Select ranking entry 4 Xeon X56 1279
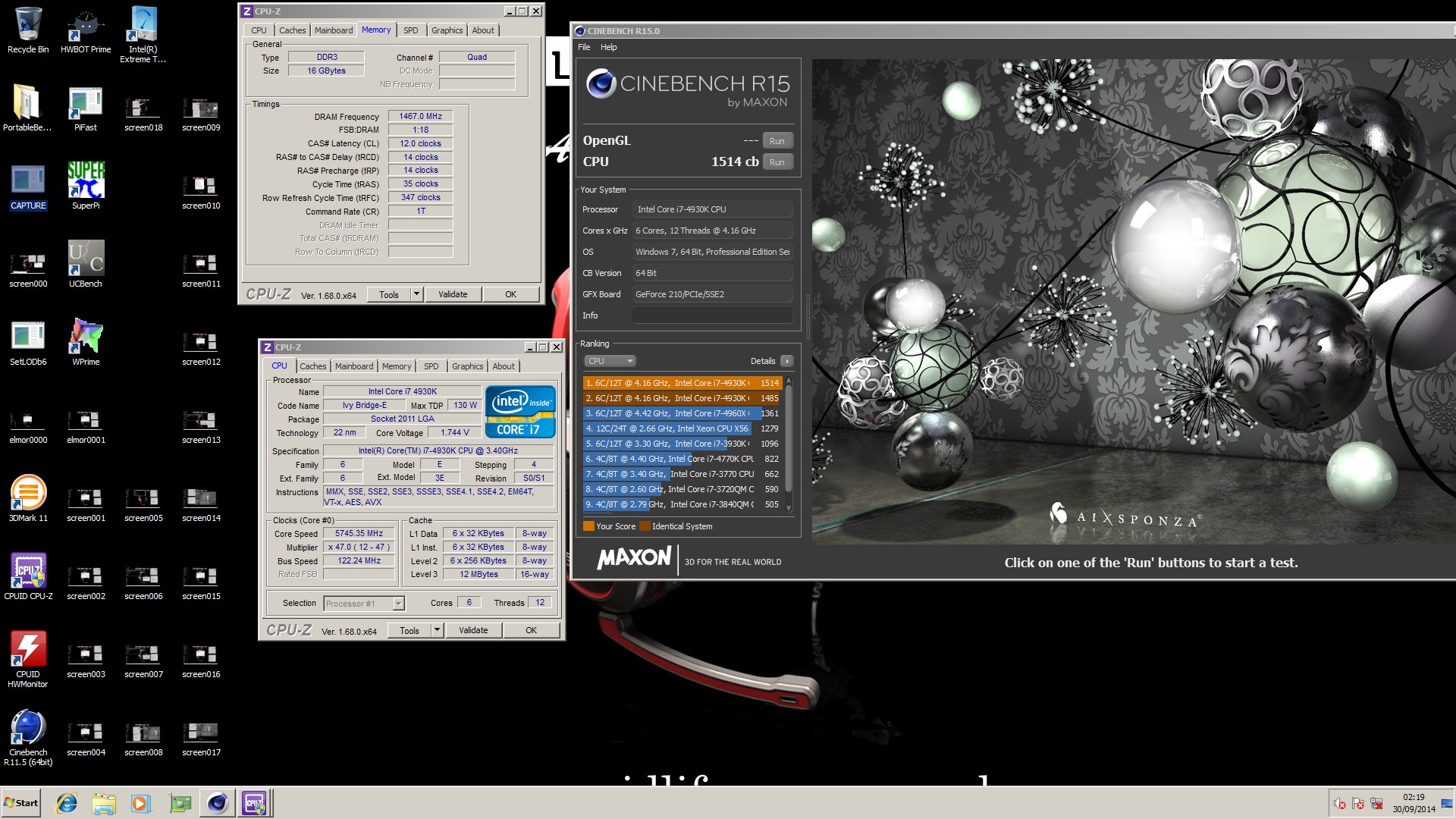Image resolution: width=1456 pixels, height=819 pixels. click(x=682, y=429)
